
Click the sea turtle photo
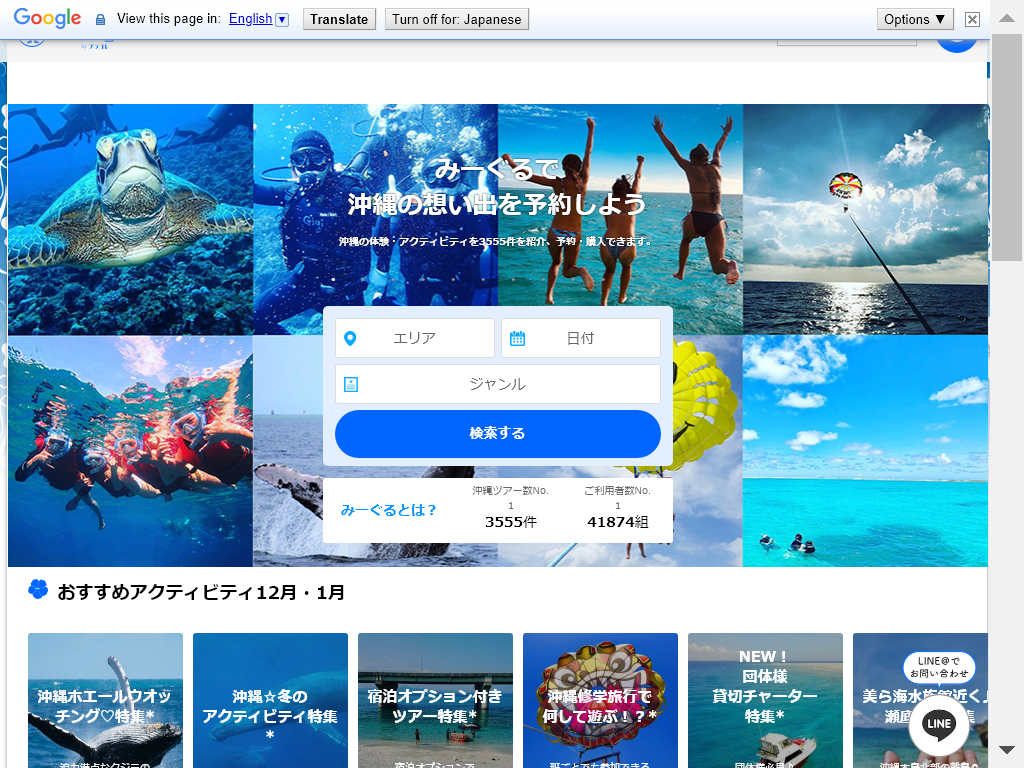[x=131, y=219]
